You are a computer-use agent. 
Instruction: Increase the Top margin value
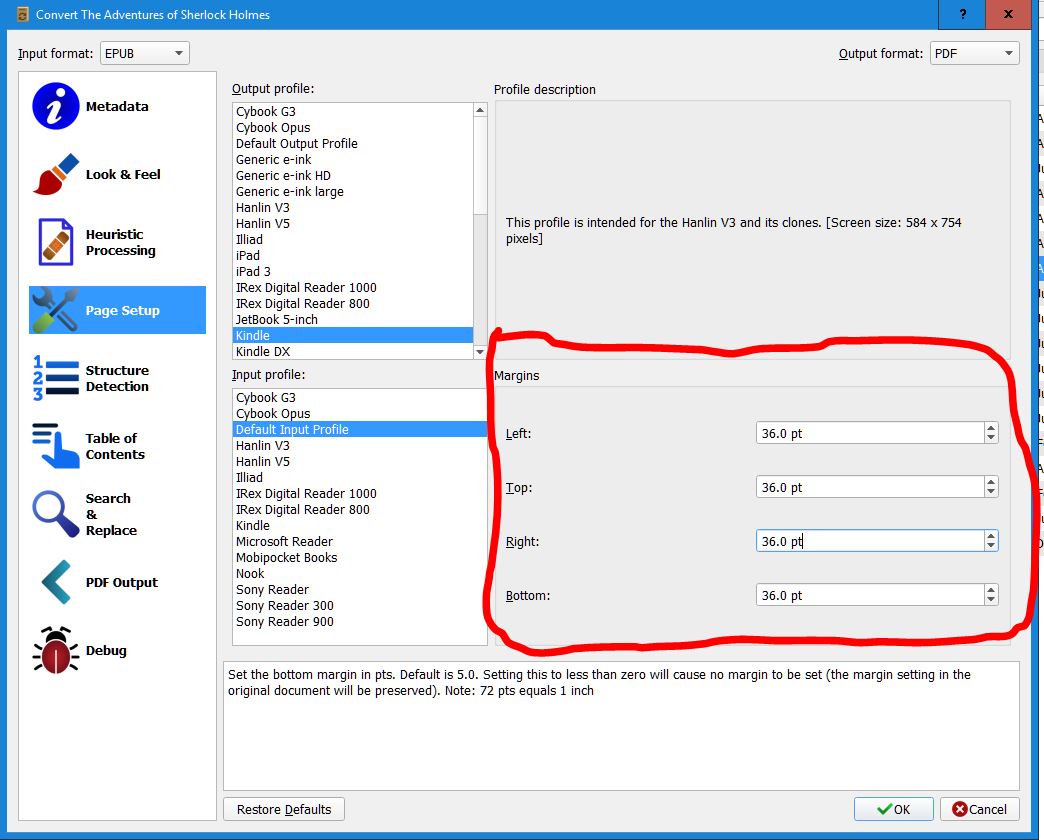(x=991, y=482)
